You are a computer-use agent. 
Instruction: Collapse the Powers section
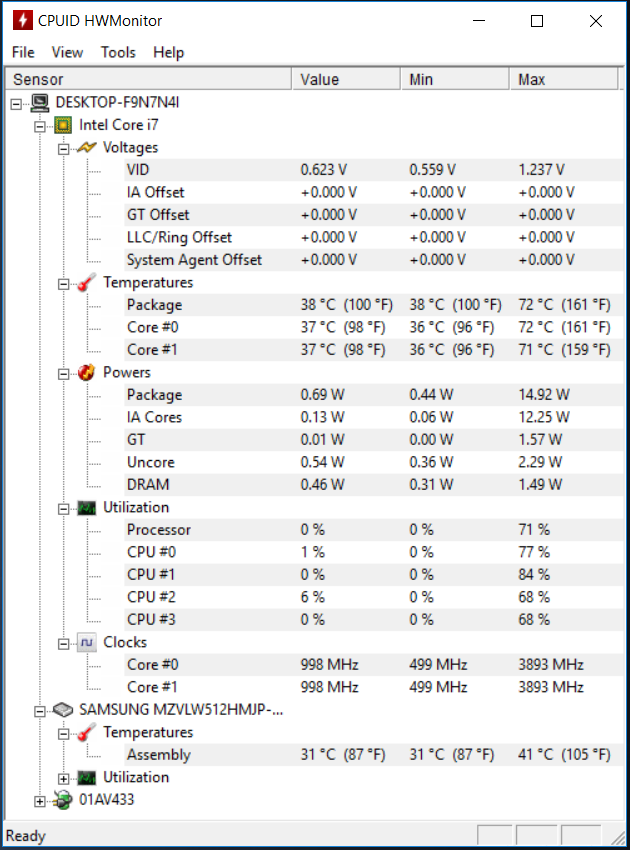click(x=63, y=374)
